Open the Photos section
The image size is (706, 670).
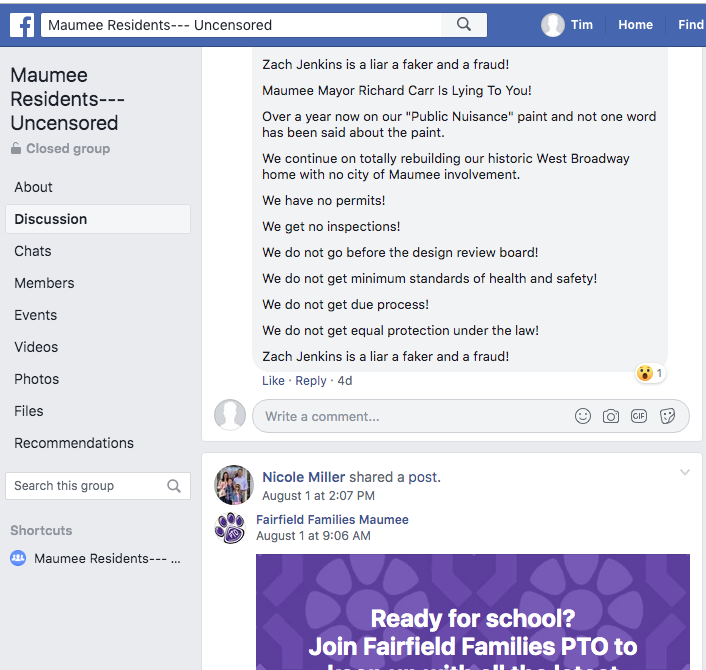coord(37,379)
